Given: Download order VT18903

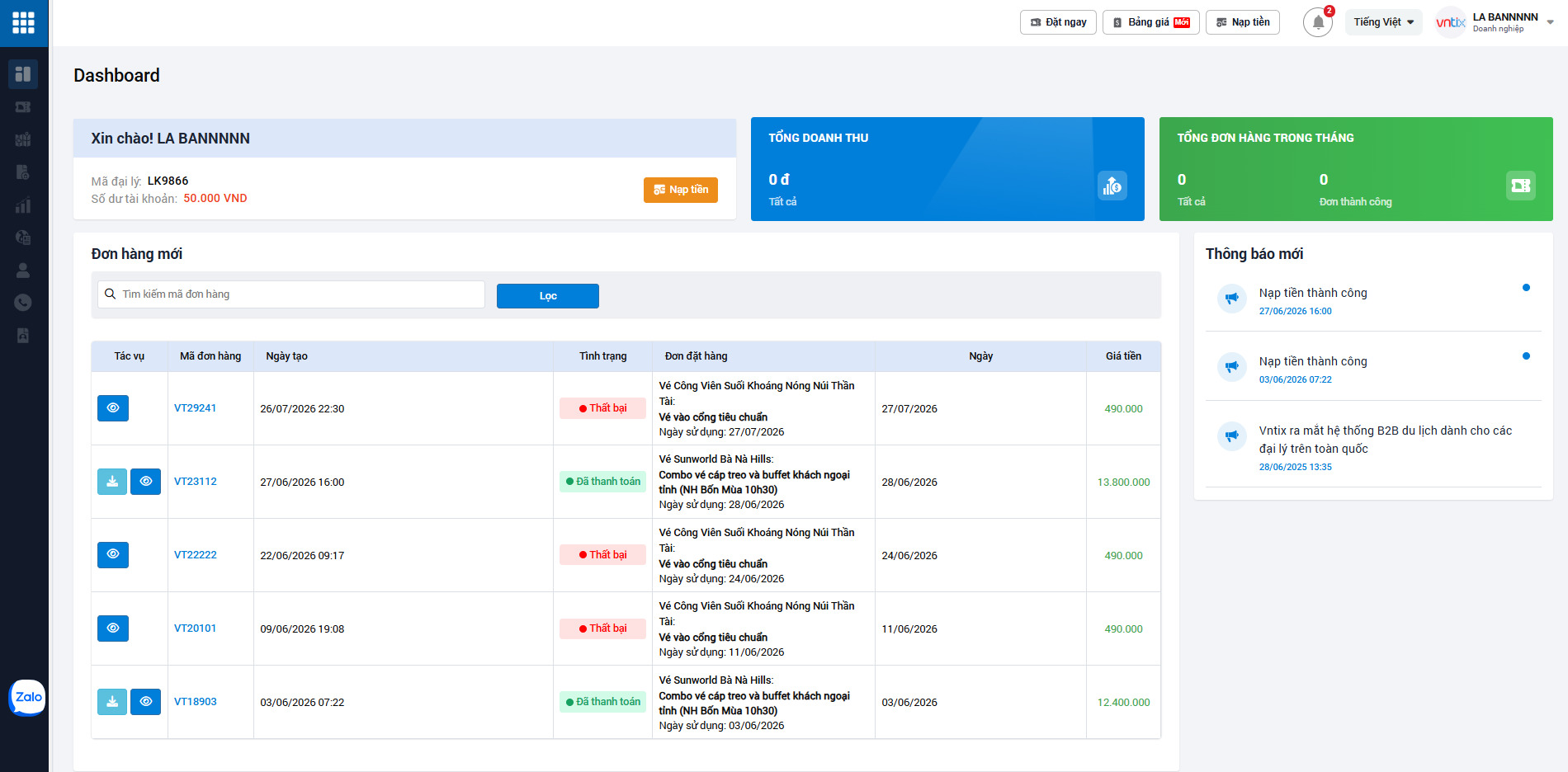Looking at the screenshot, I should click(x=112, y=702).
